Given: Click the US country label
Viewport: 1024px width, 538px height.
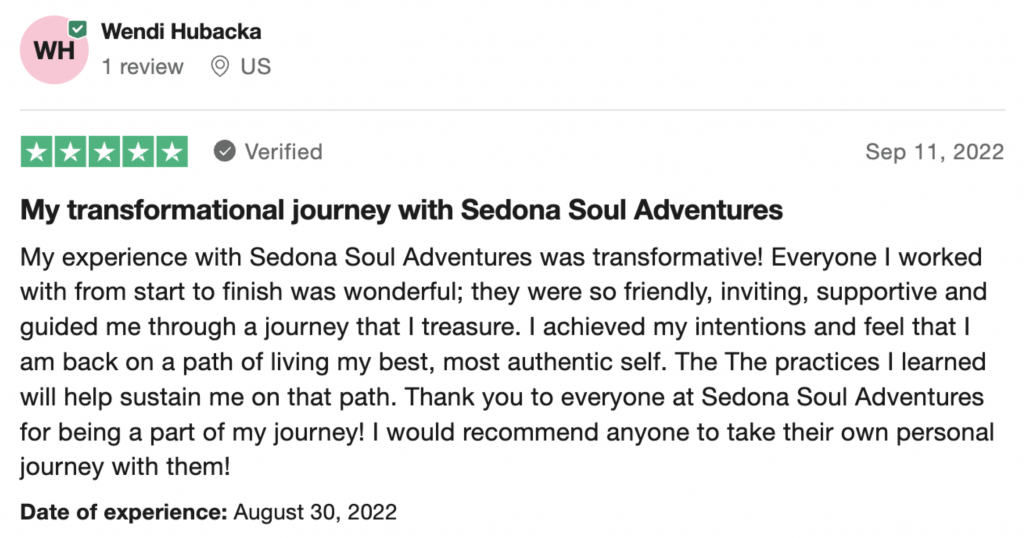Looking at the screenshot, I should click(255, 67).
